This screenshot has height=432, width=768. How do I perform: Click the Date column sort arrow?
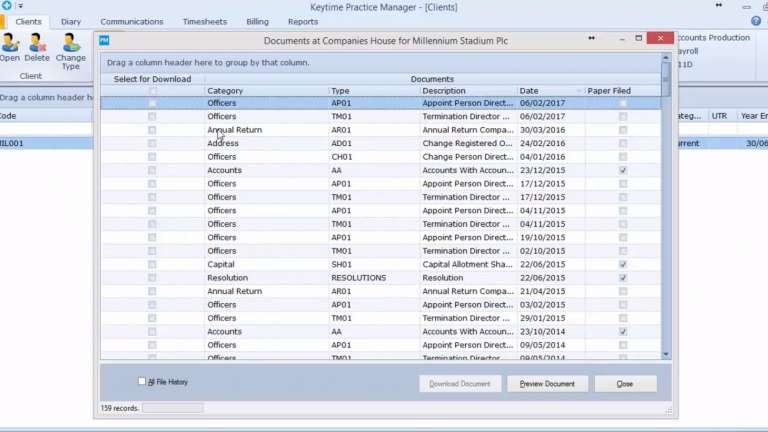[579, 91]
